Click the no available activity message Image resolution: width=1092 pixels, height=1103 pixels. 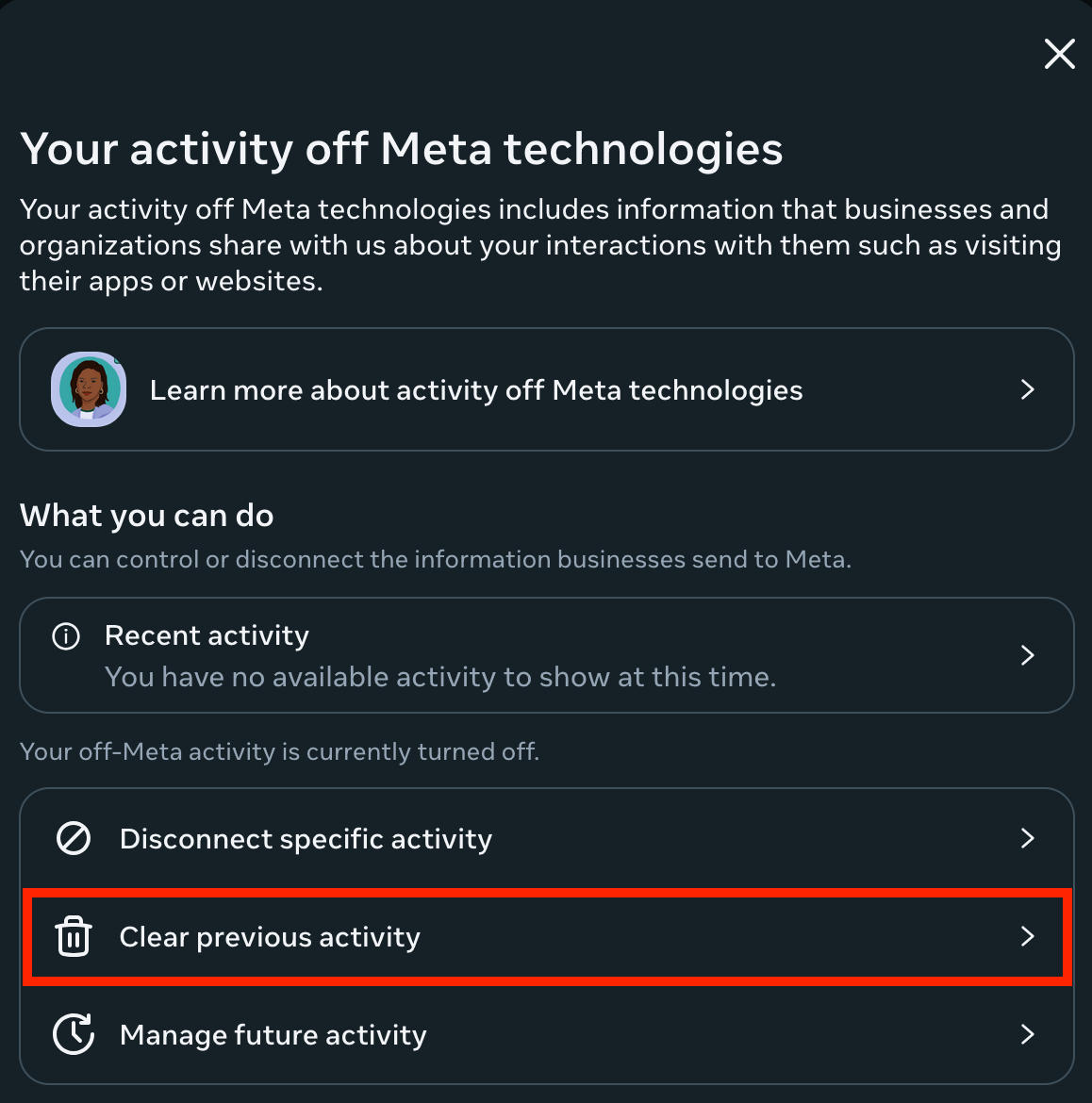point(440,677)
